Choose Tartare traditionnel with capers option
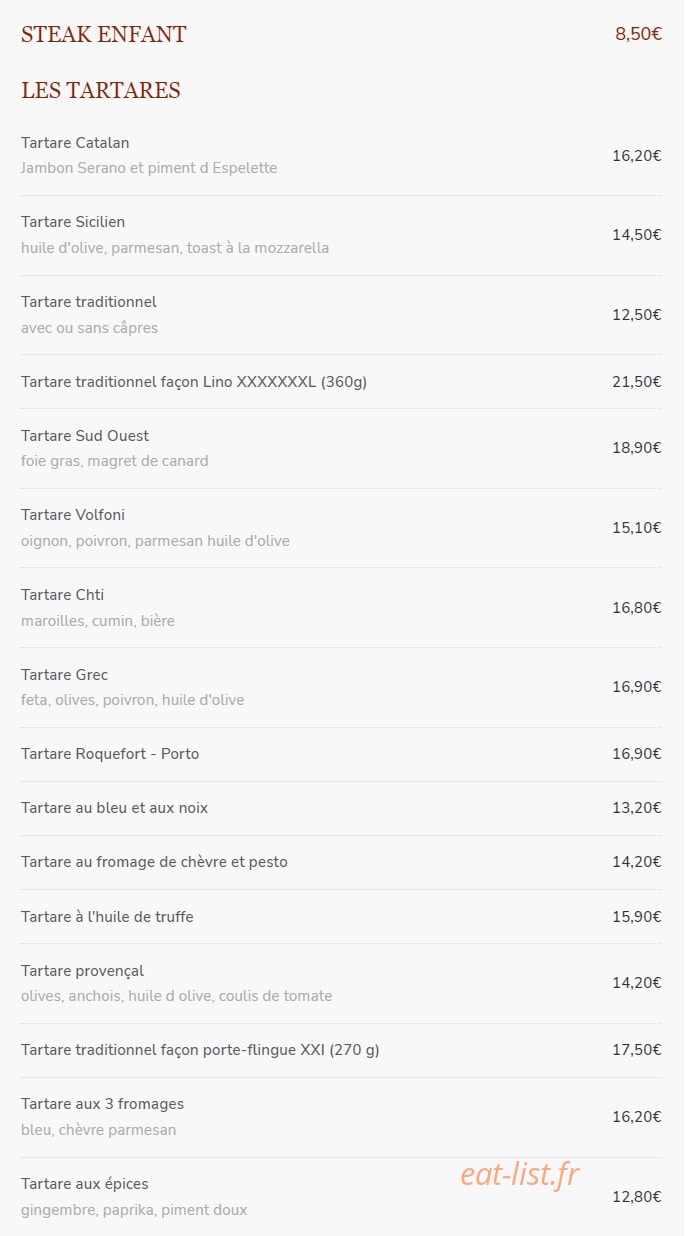 point(341,315)
